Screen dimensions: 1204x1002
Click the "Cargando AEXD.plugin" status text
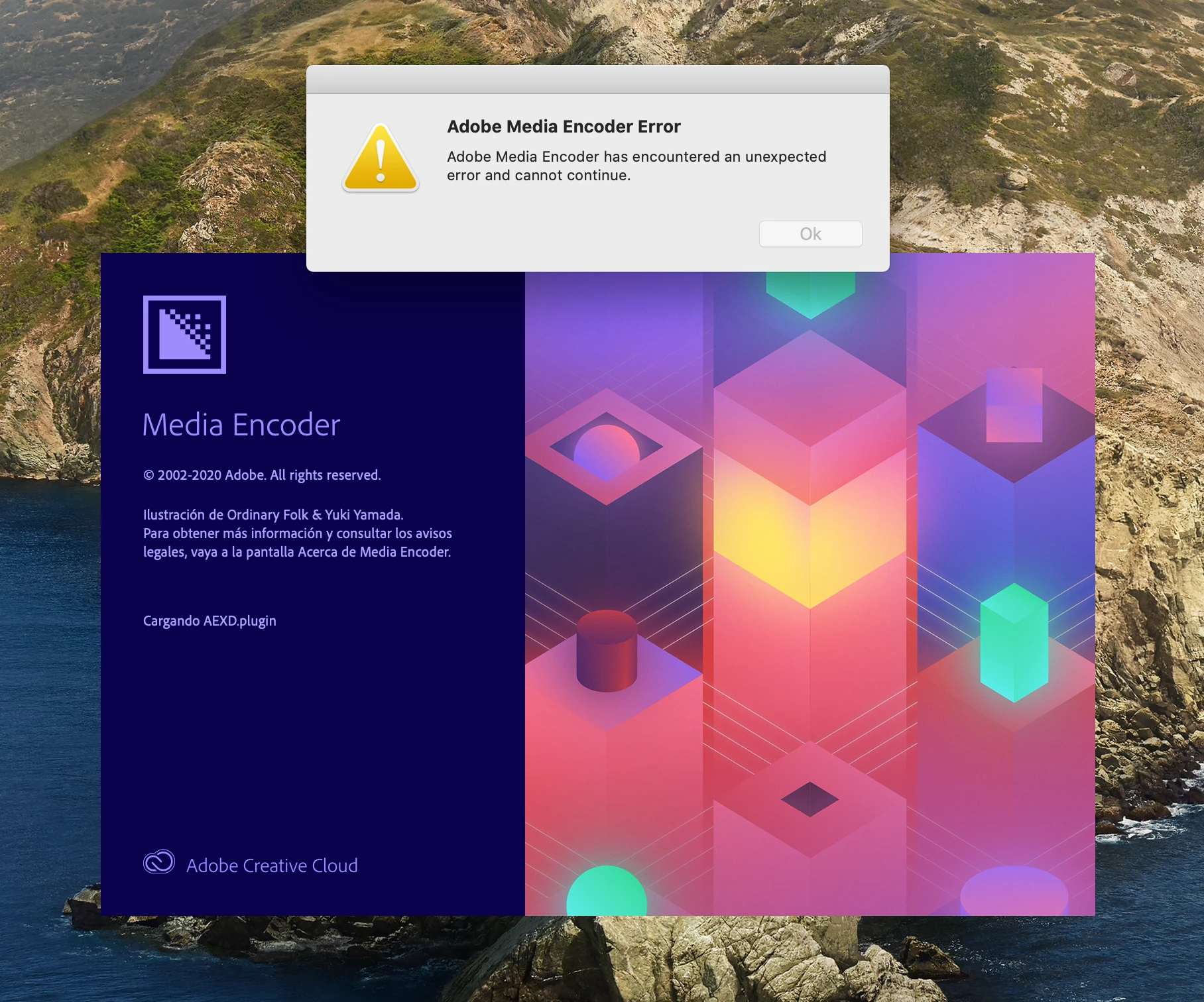210,621
